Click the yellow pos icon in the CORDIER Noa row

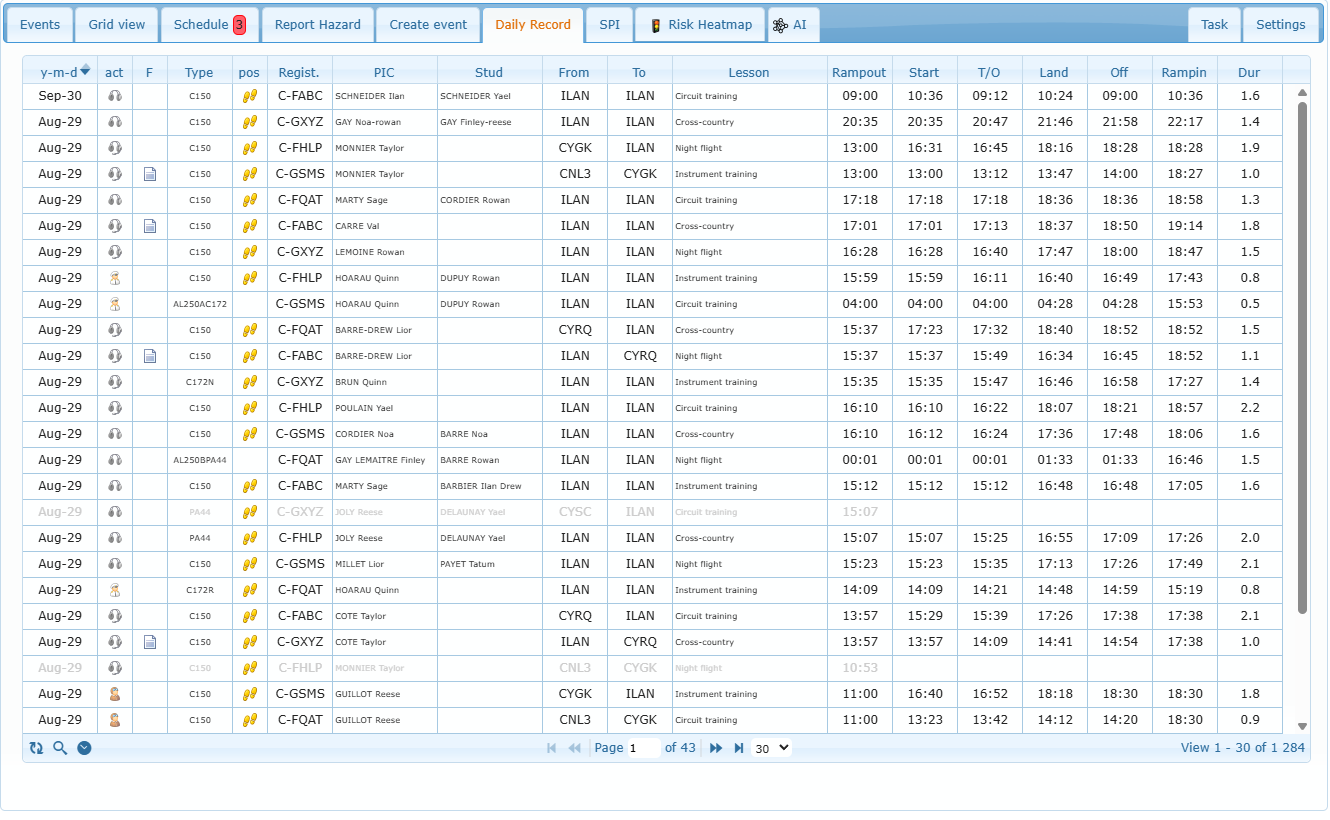[250, 434]
